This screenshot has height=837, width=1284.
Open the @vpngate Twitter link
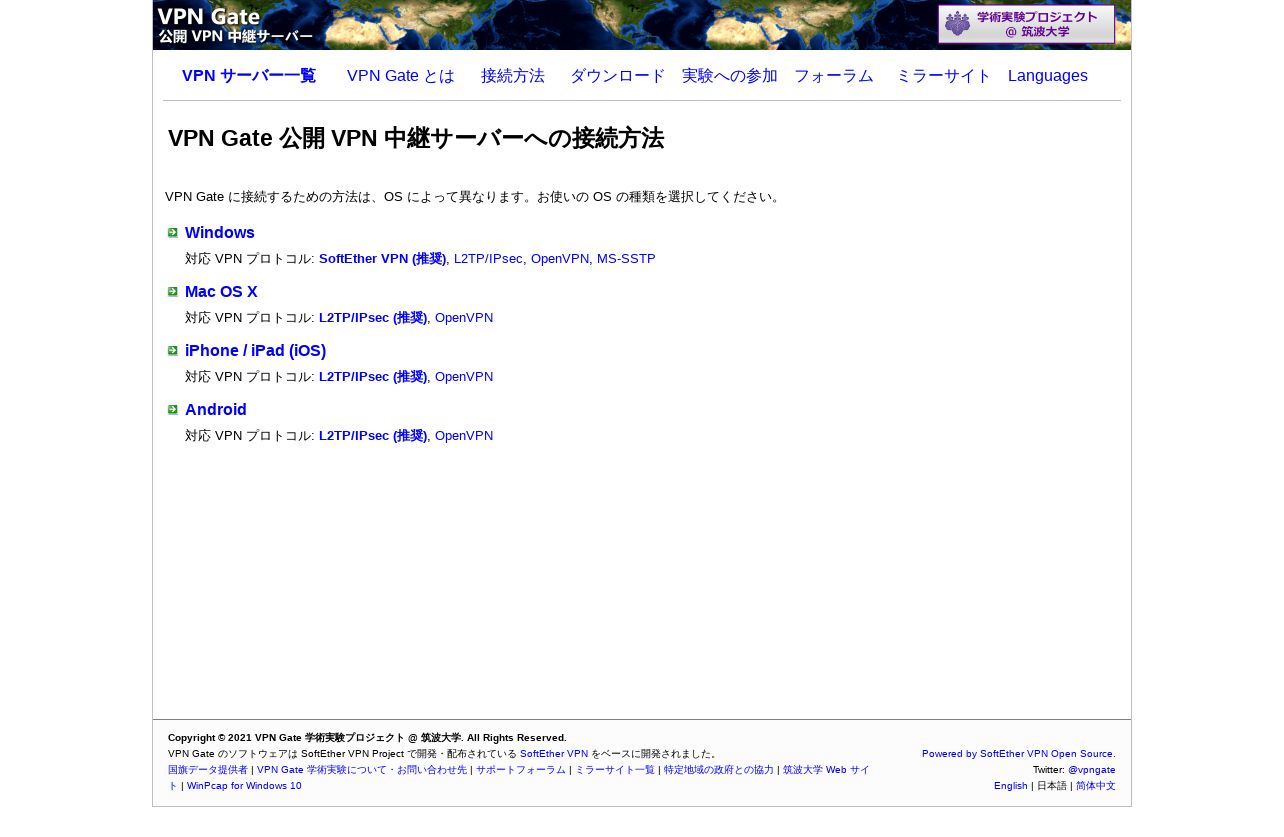point(1092,770)
